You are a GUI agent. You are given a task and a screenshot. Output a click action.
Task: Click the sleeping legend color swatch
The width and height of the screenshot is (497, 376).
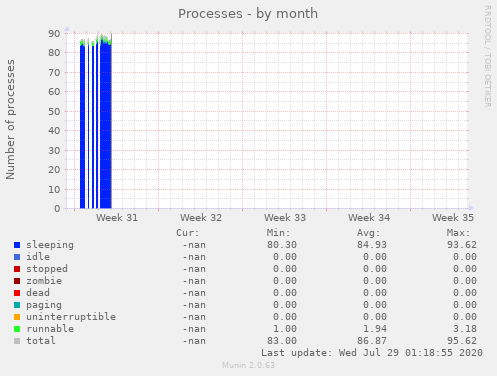click(17, 245)
